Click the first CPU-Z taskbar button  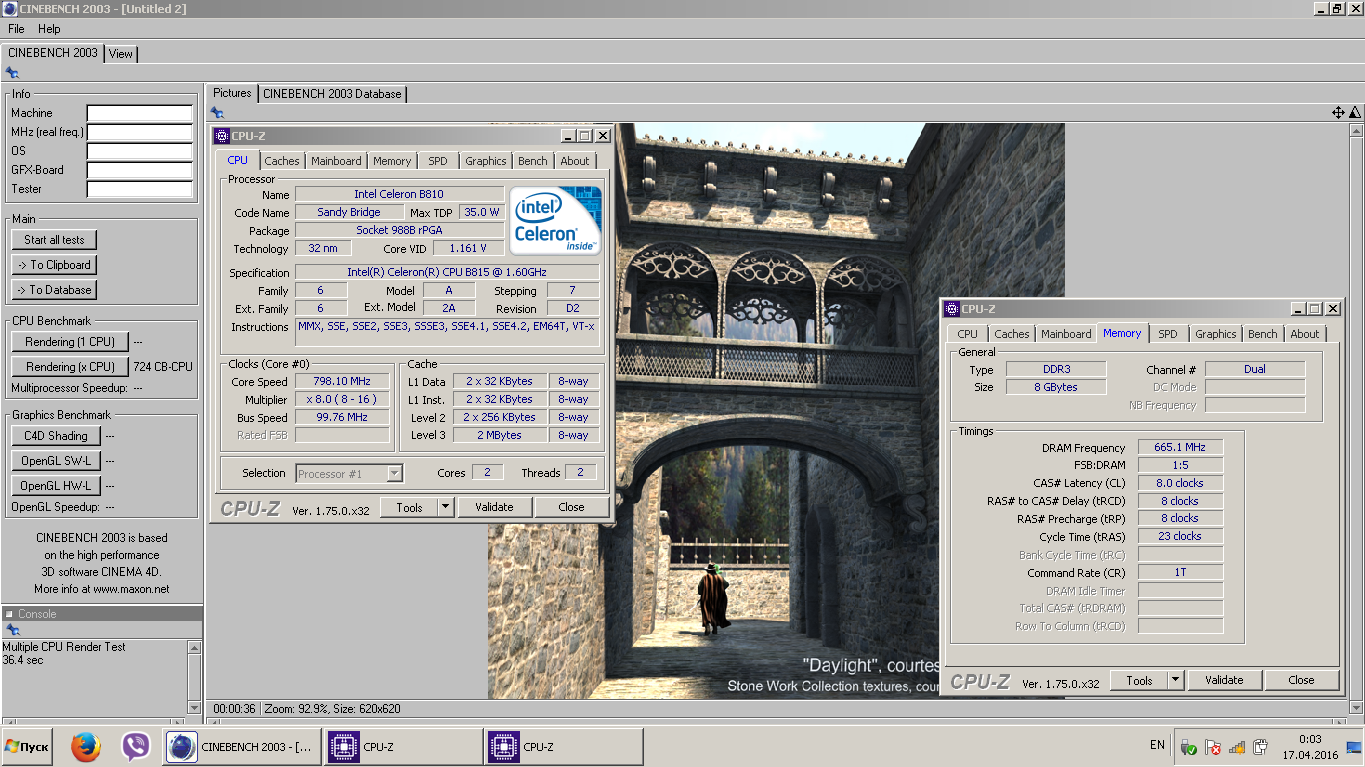coord(403,747)
